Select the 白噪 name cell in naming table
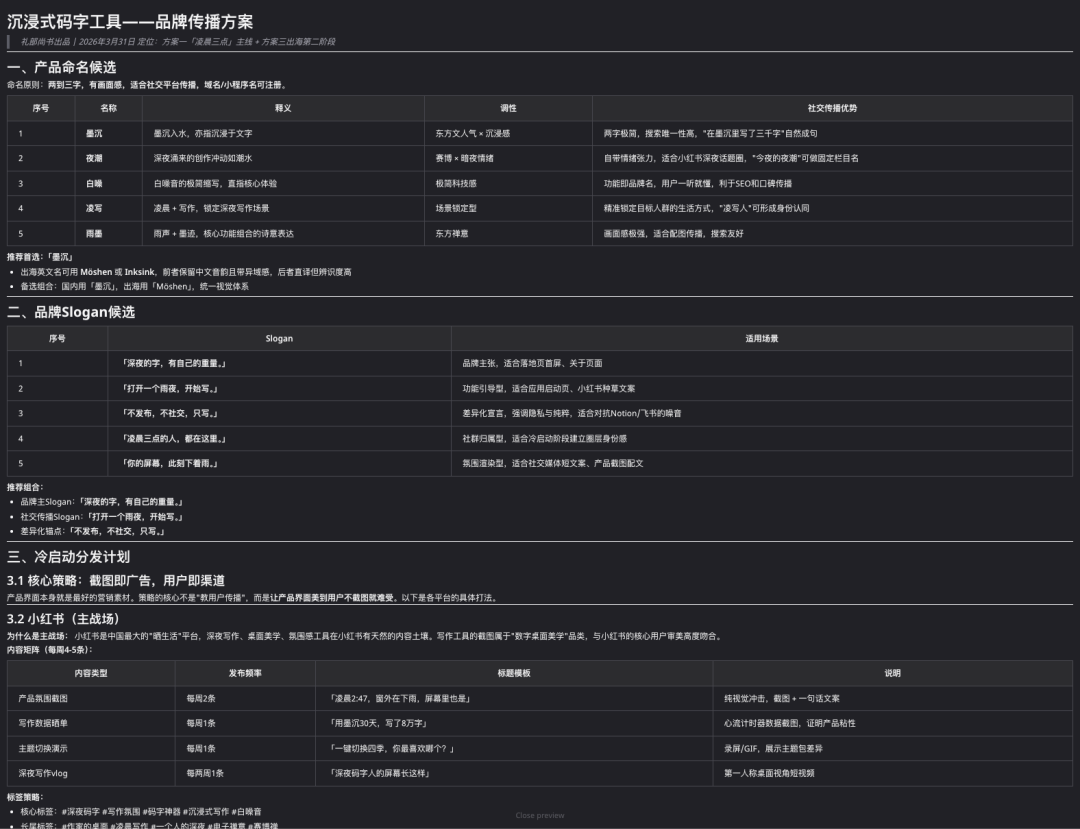The width and height of the screenshot is (1080, 829). (x=94, y=183)
